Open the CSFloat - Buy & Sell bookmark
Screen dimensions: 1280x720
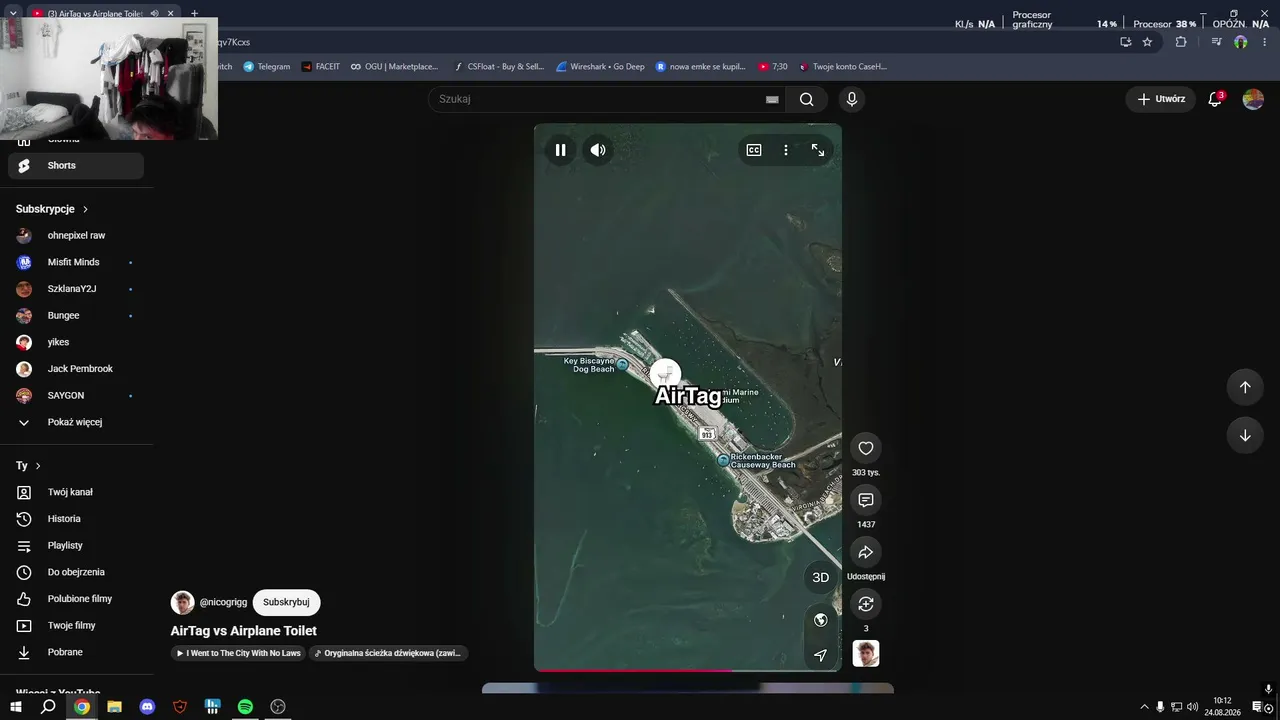498,67
